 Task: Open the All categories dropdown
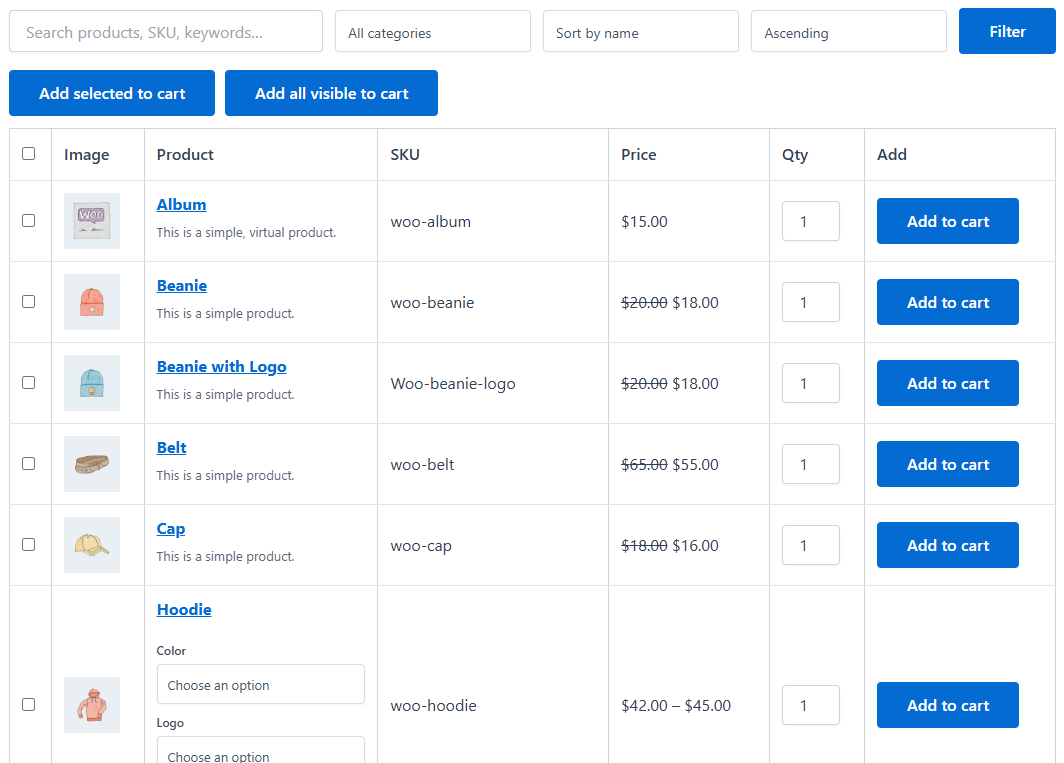click(432, 31)
